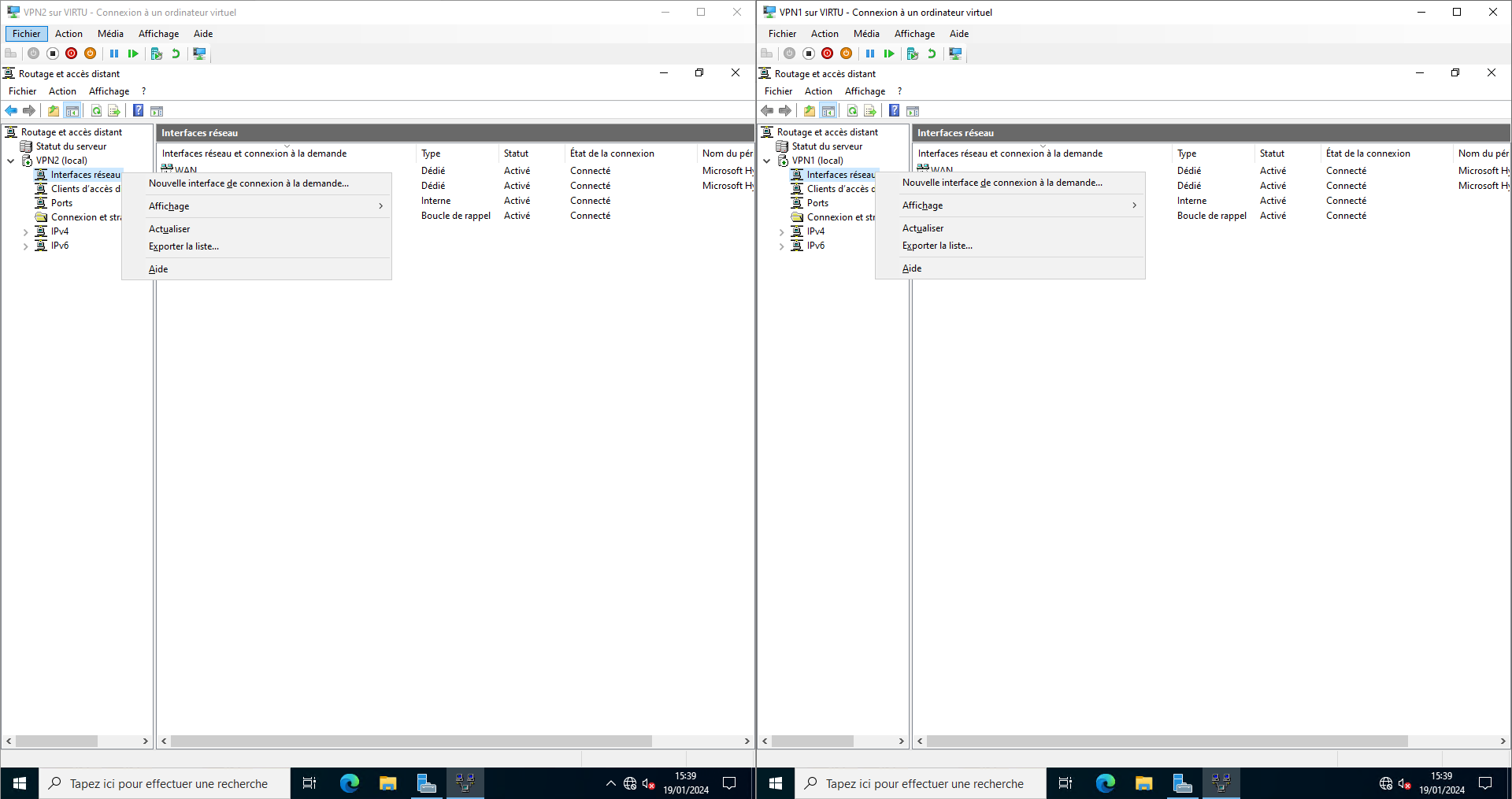The width and height of the screenshot is (1512, 799).
Task: Expand the IPv4 node in VPN2 tree
Action: pyautogui.click(x=25, y=232)
